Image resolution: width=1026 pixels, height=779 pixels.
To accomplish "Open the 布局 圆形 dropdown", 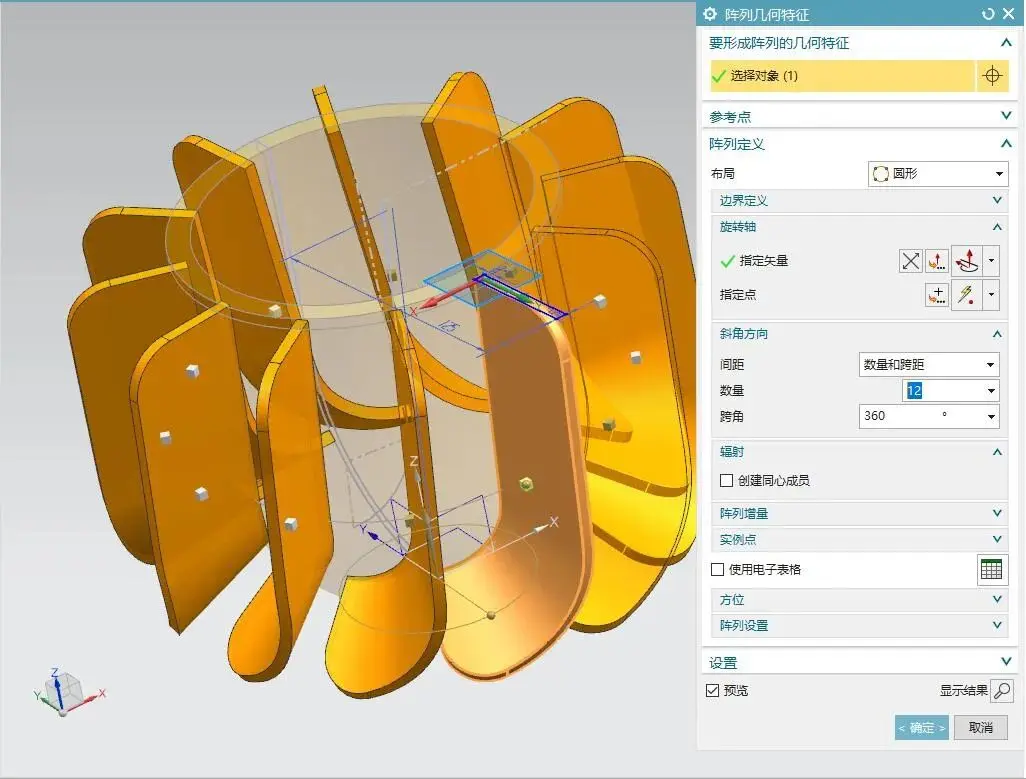I will (x=938, y=173).
